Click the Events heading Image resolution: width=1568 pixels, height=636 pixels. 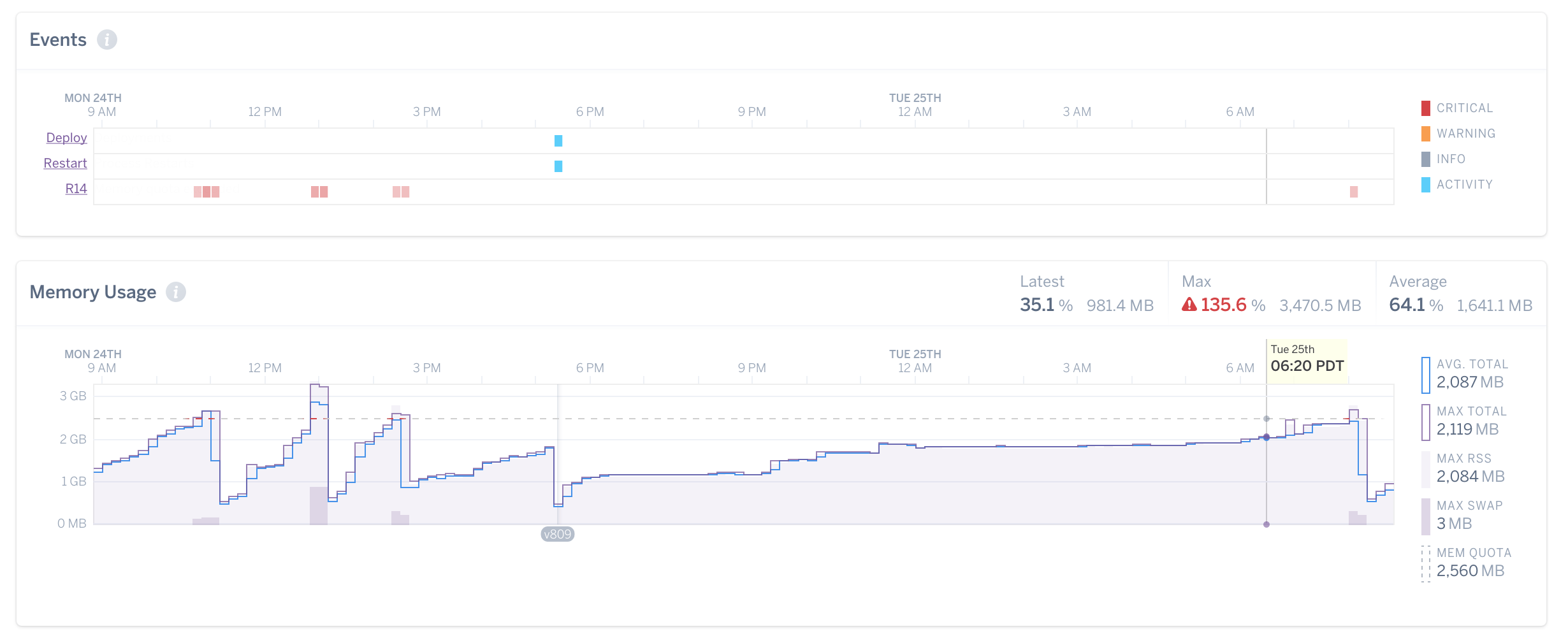[x=58, y=40]
